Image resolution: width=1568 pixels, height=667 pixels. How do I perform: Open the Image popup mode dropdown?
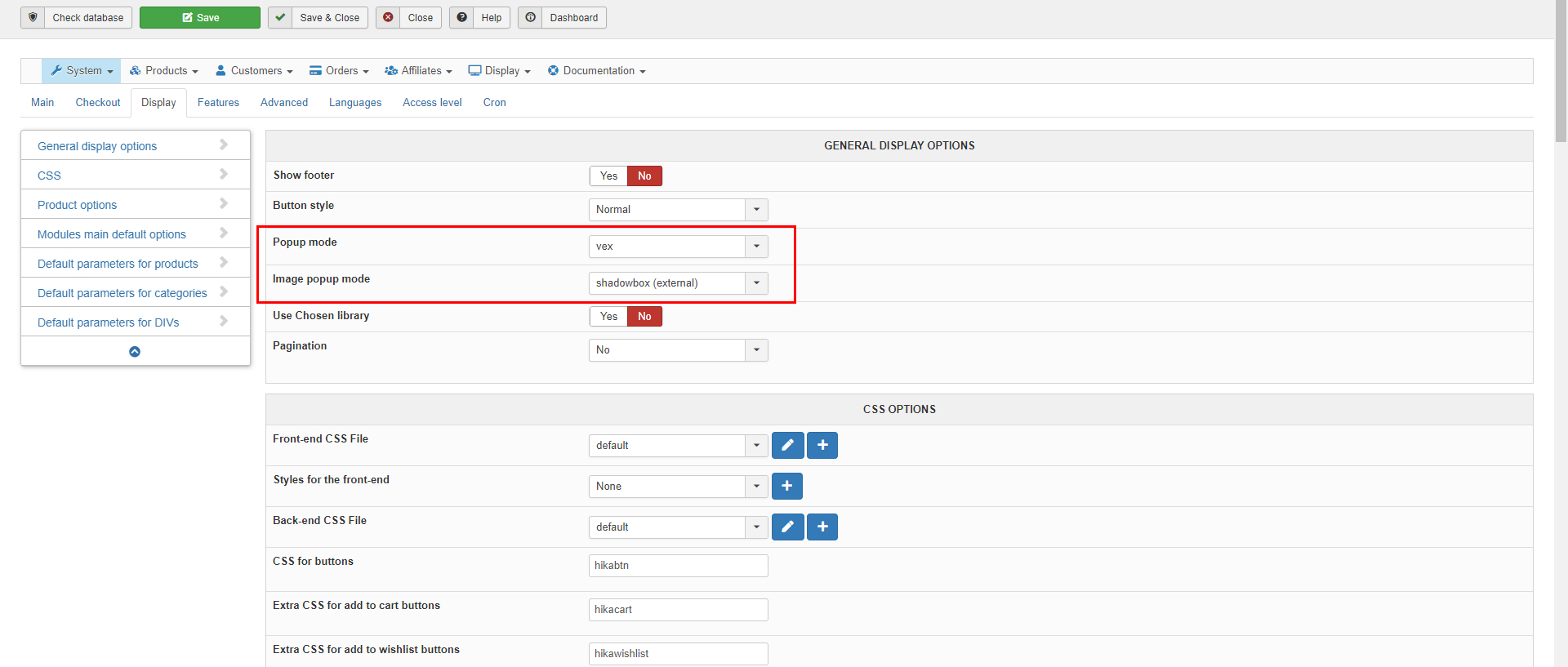coord(678,283)
